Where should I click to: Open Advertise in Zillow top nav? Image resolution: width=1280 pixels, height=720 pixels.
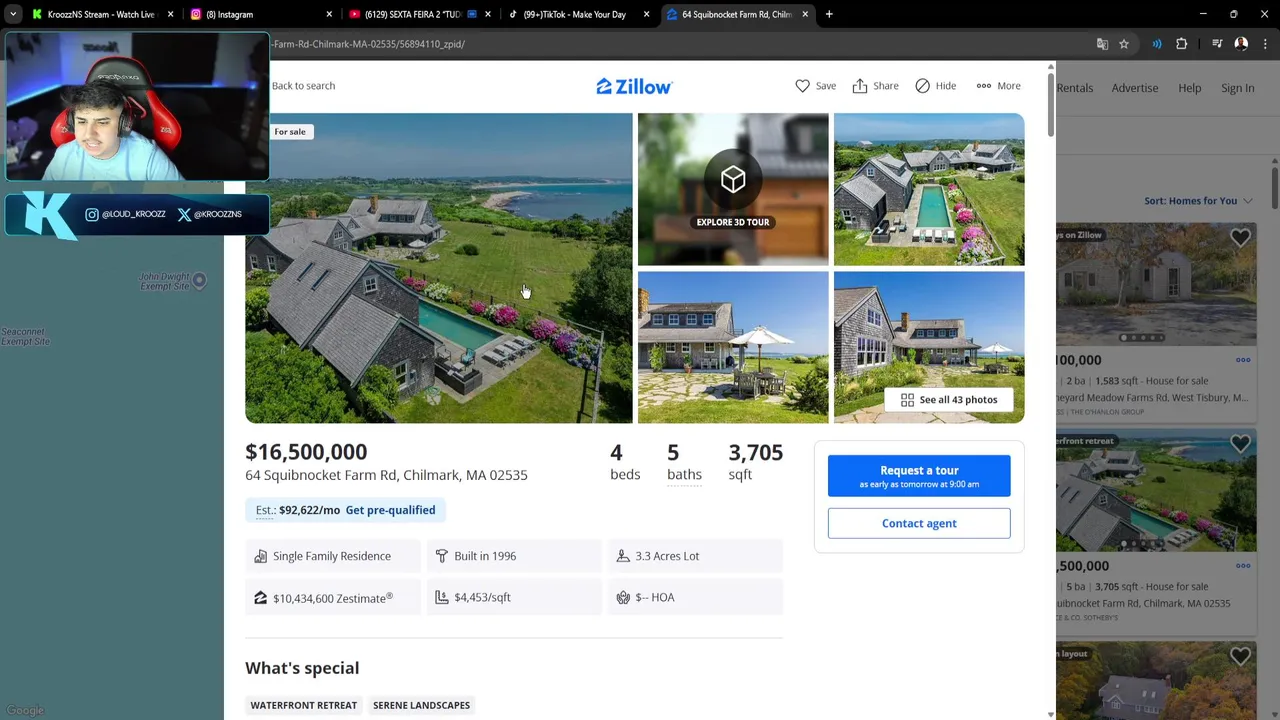point(1135,88)
